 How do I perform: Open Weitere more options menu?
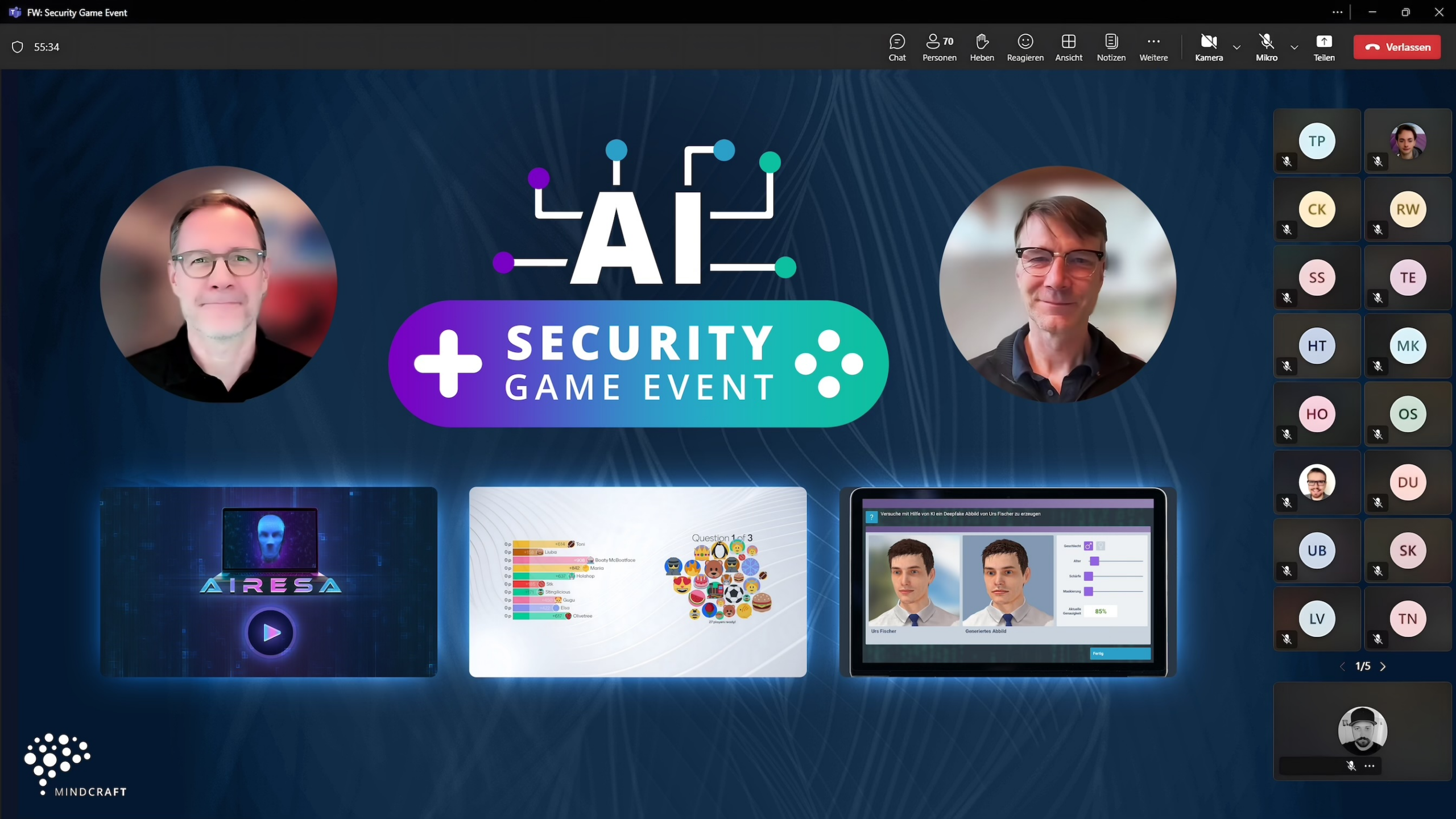[x=1153, y=46]
